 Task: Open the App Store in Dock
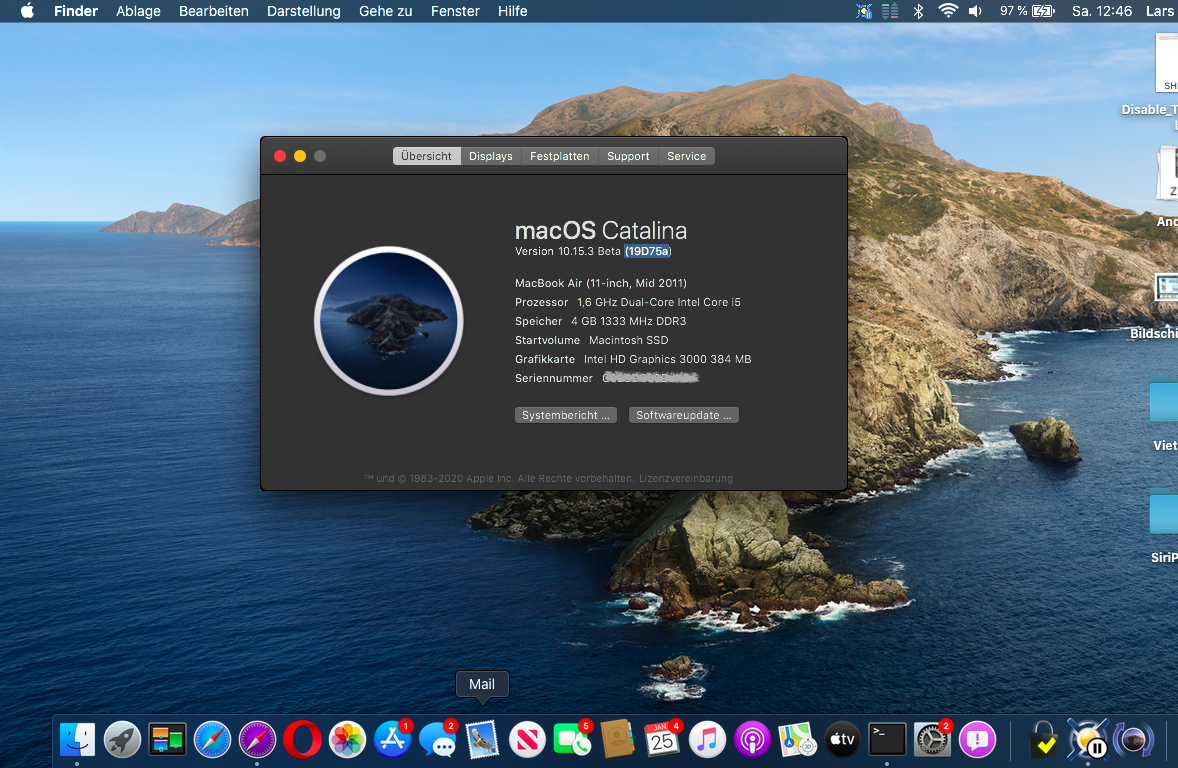coord(392,740)
